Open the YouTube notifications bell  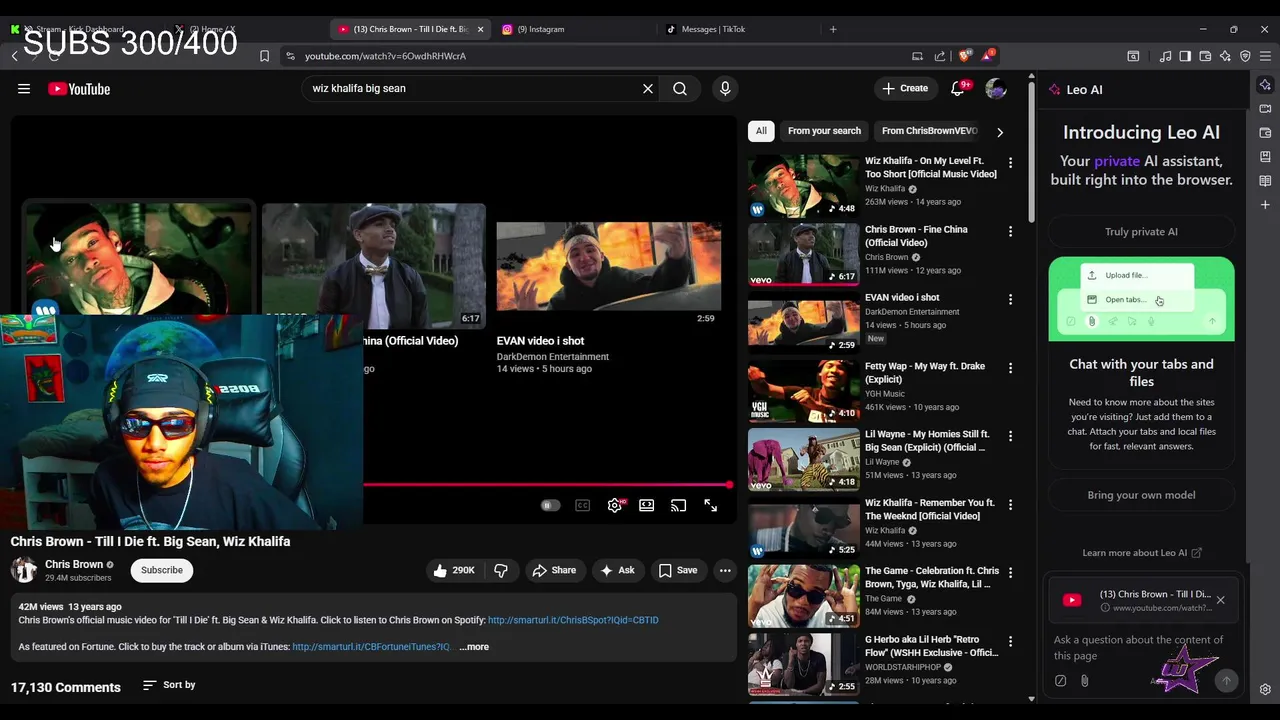[x=958, y=89]
